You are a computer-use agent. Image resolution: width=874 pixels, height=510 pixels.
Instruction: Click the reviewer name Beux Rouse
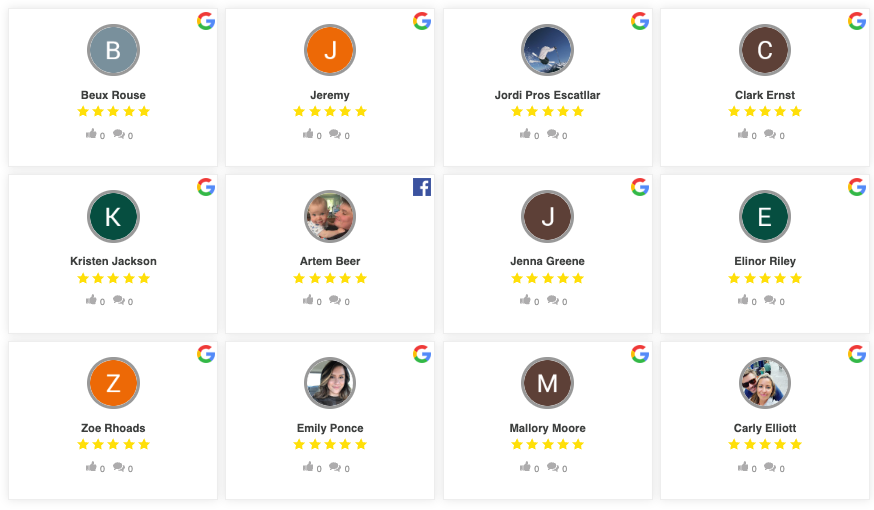113,95
